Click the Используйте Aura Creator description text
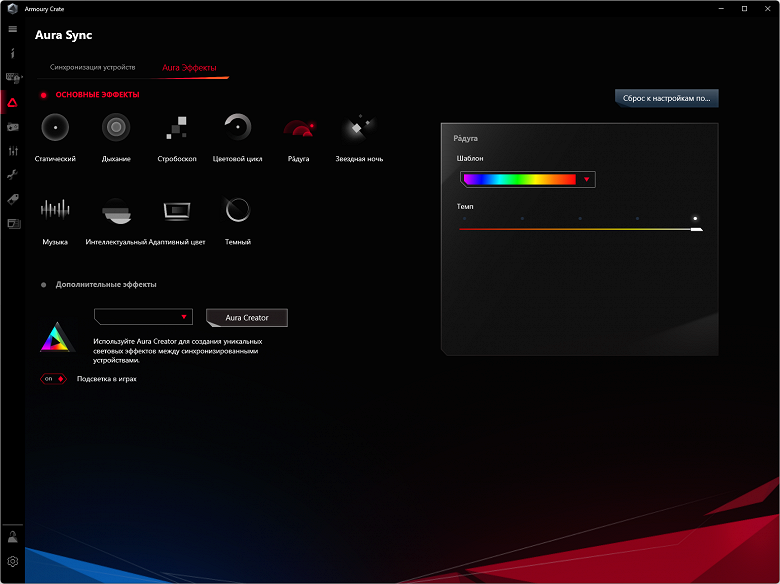Image resolution: width=780 pixels, height=584 pixels. (178, 351)
